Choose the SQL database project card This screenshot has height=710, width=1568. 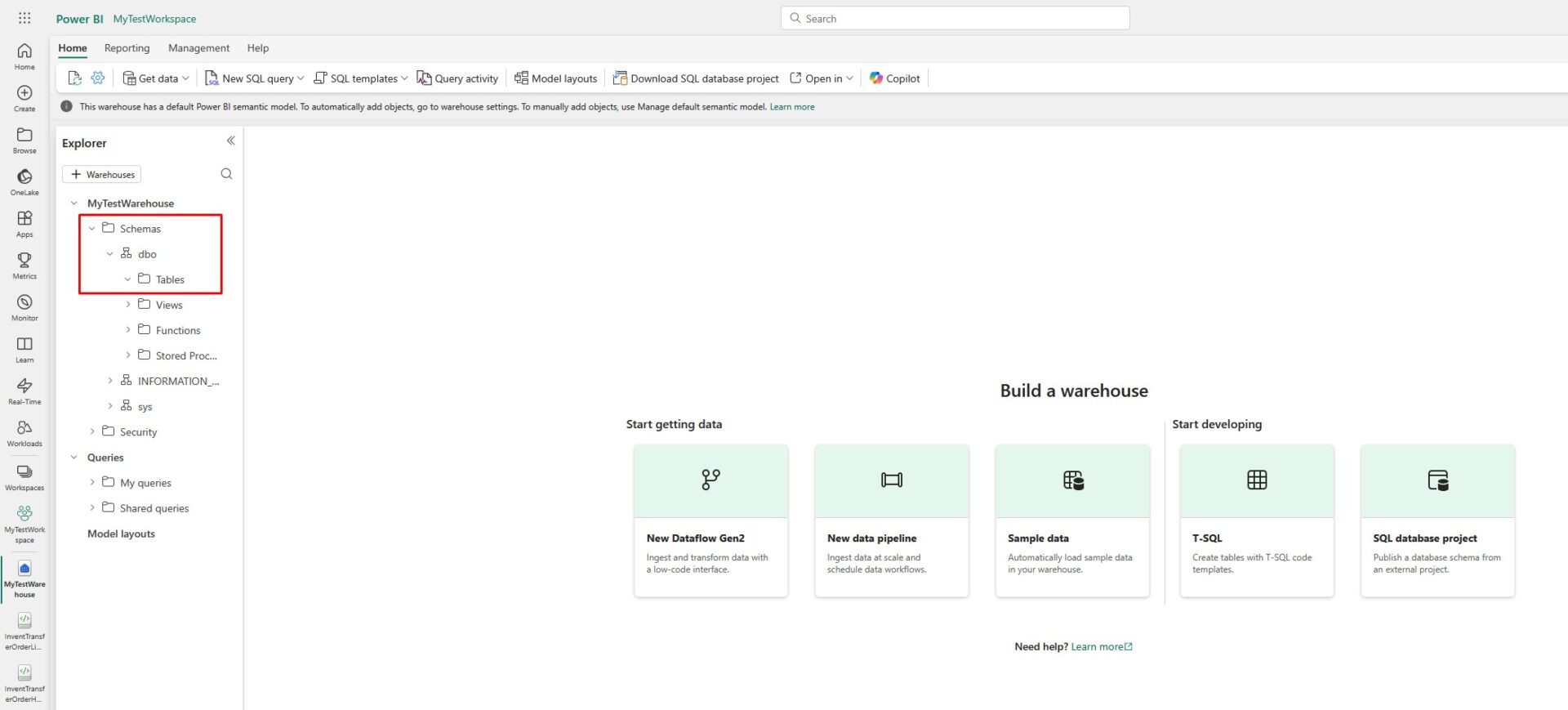pyautogui.click(x=1437, y=520)
